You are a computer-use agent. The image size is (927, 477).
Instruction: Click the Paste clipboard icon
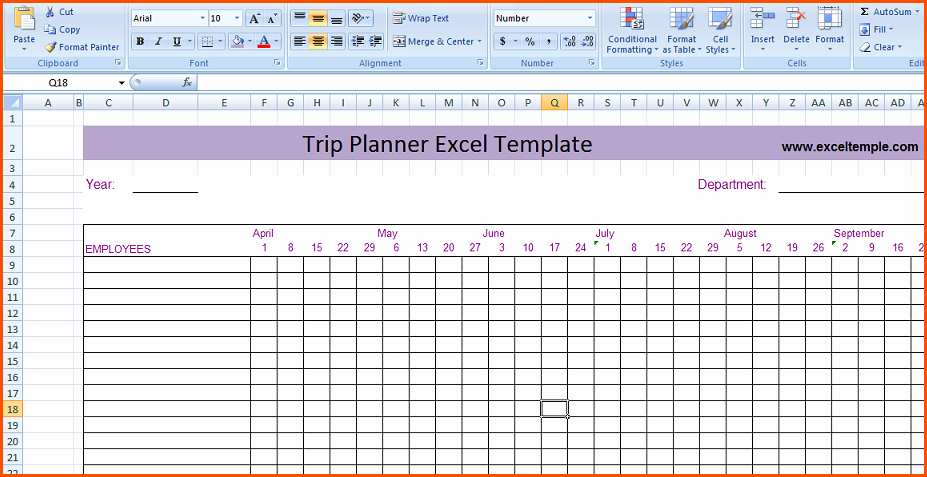[x=24, y=19]
